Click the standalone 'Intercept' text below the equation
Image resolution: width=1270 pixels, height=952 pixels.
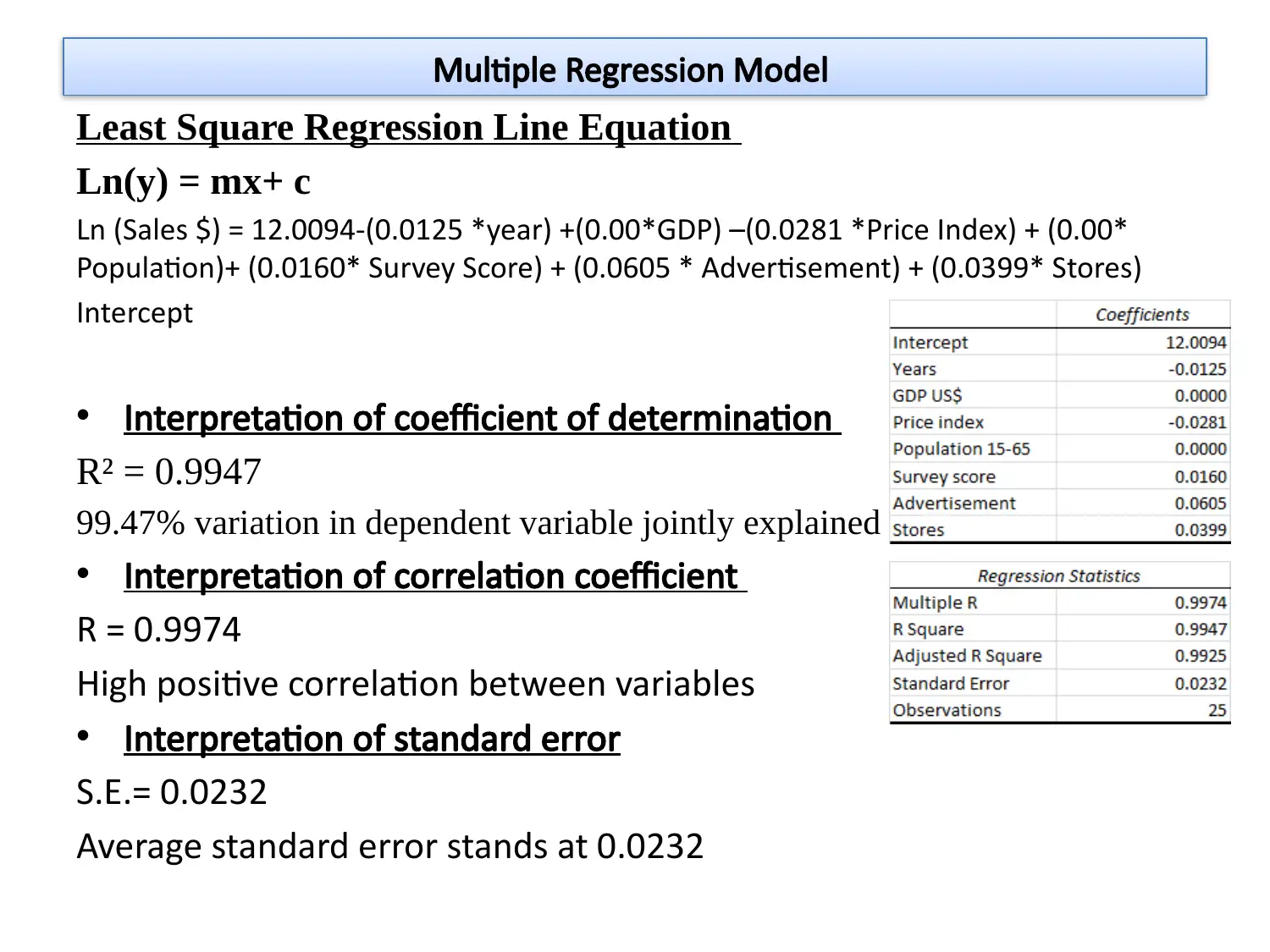(135, 313)
